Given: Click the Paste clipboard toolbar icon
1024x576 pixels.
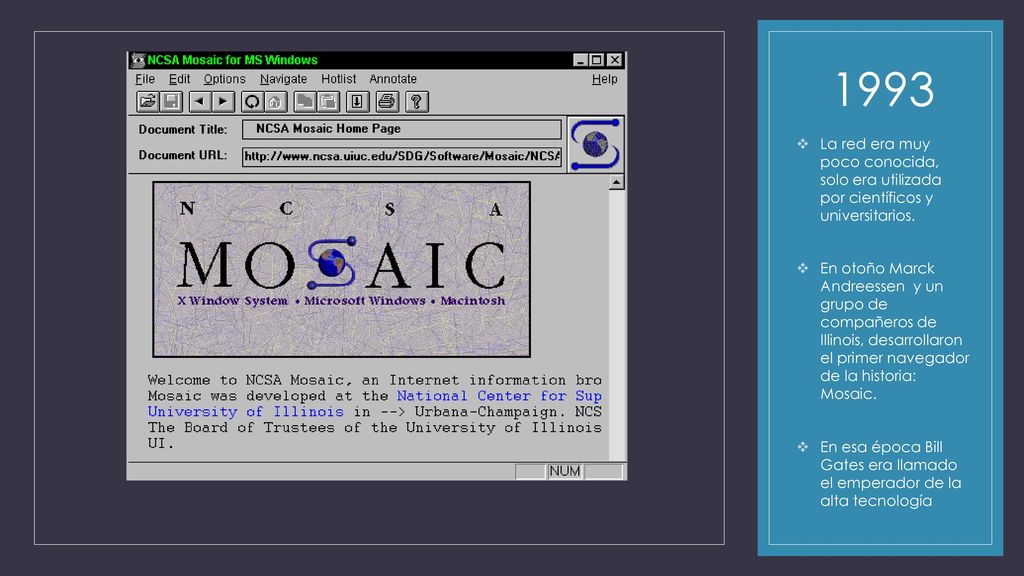Looking at the screenshot, I should pyautogui.click(x=328, y=102).
